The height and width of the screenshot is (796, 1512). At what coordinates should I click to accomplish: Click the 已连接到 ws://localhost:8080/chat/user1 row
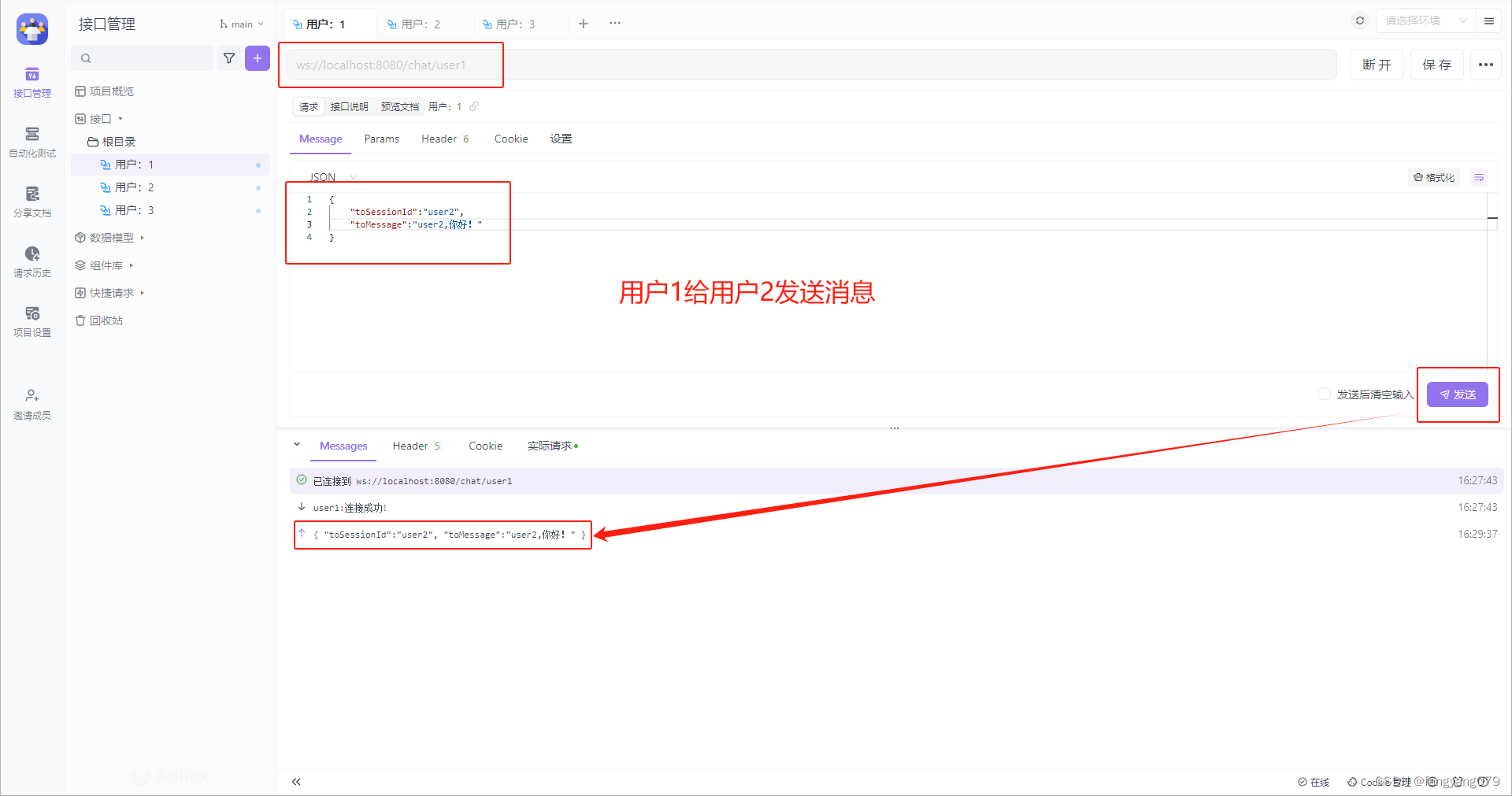click(x=897, y=480)
